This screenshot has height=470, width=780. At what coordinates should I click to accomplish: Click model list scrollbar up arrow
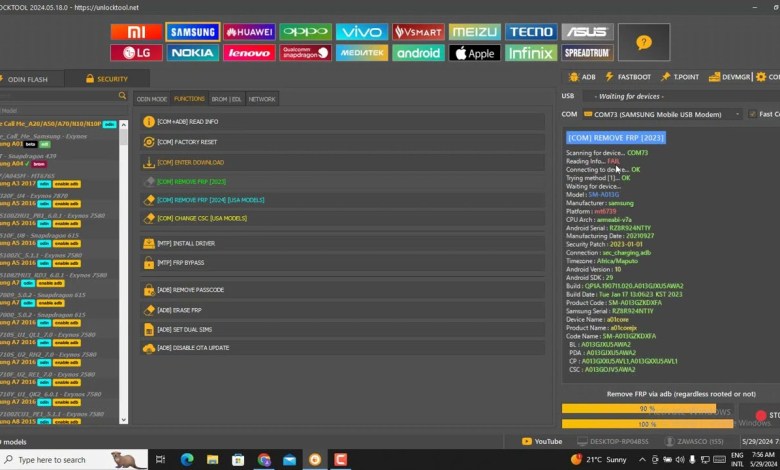tap(123, 124)
